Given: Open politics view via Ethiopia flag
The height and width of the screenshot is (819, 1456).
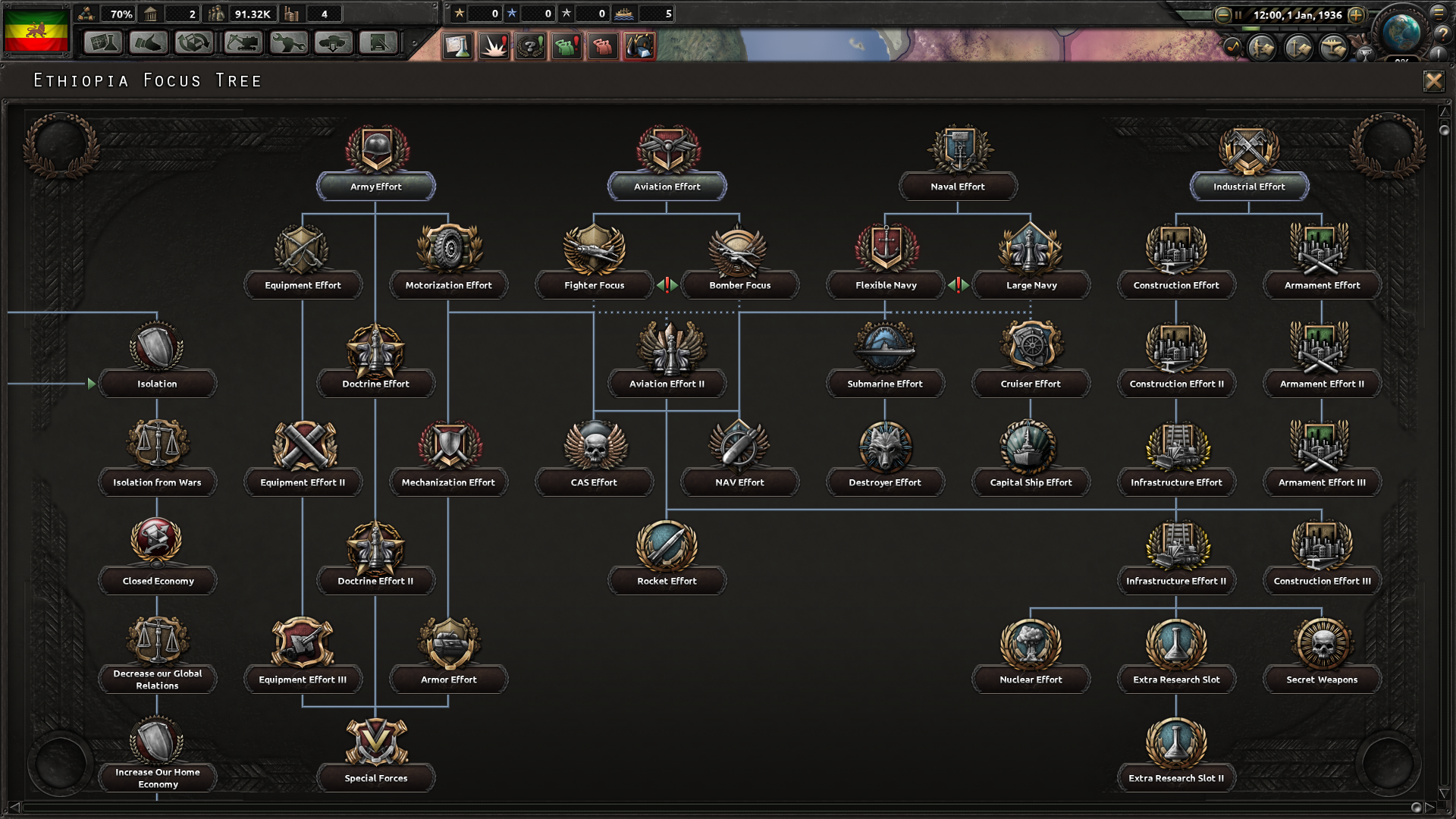Looking at the screenshot, I should (36, 30).
